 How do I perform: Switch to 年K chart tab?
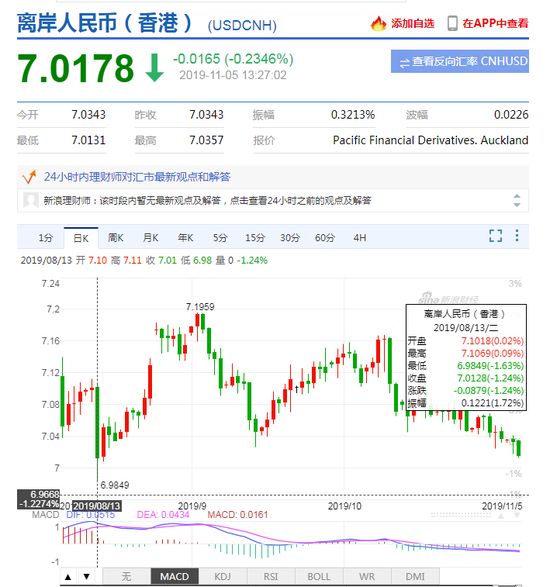pyautogui.click(x=185, y=238)
